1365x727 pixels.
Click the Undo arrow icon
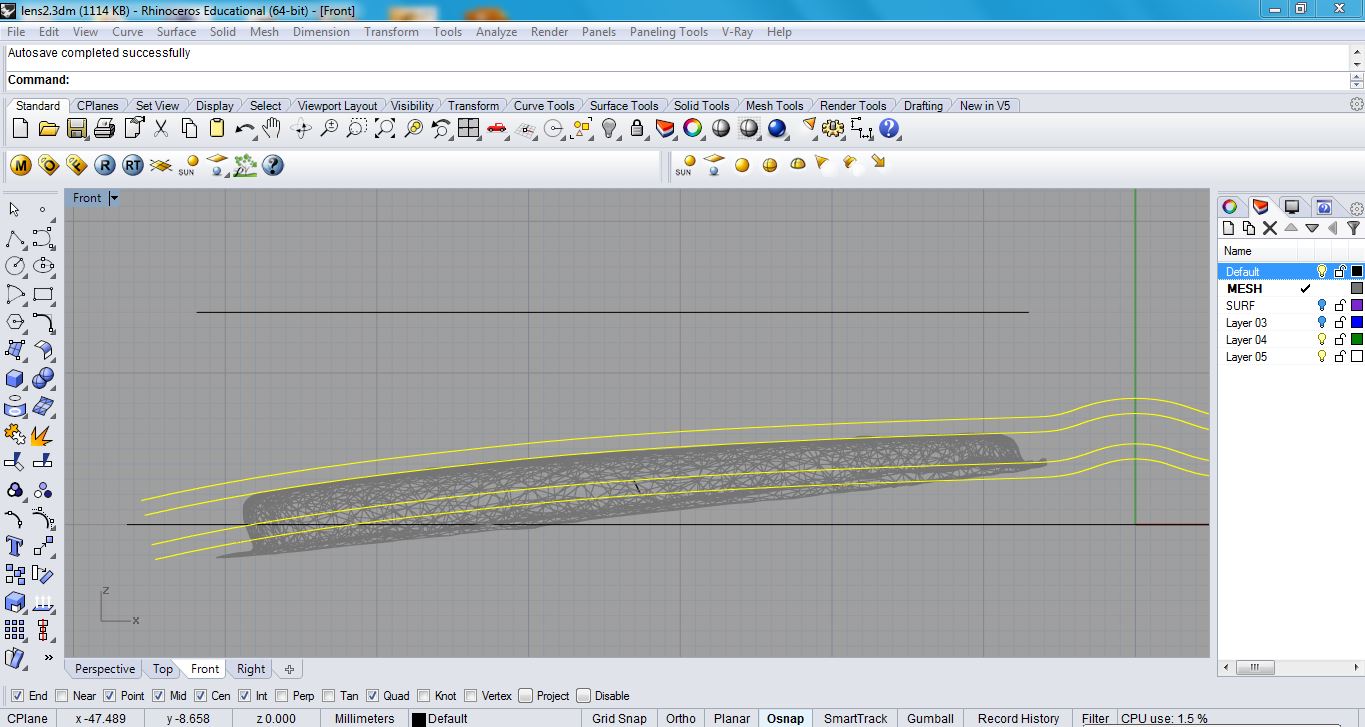click(x=245, y=128)
